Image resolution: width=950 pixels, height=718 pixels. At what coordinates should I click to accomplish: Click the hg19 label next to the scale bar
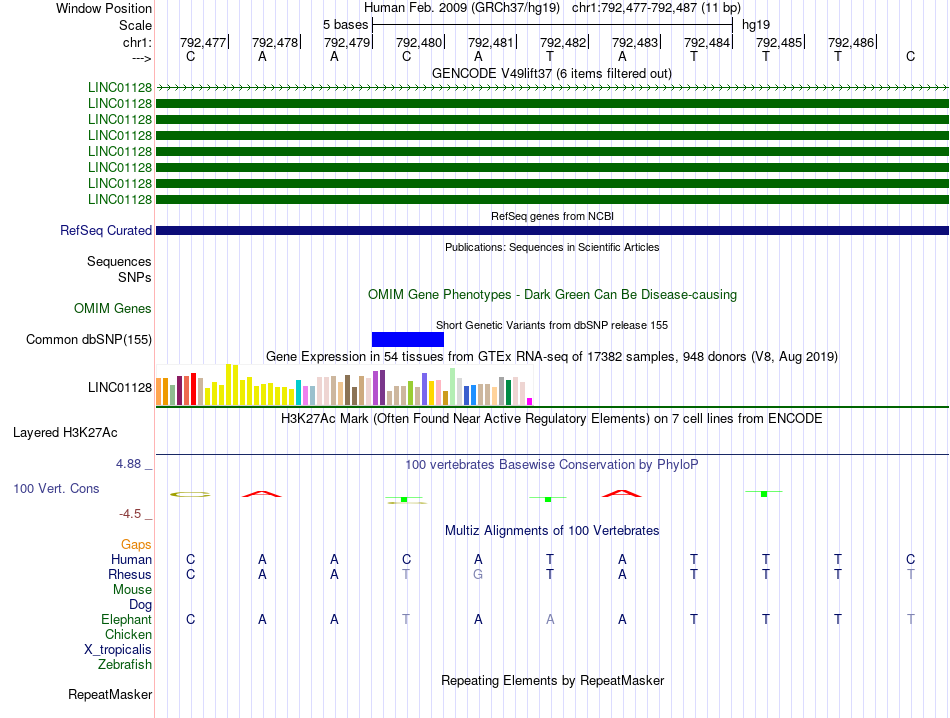click(756, 25)
